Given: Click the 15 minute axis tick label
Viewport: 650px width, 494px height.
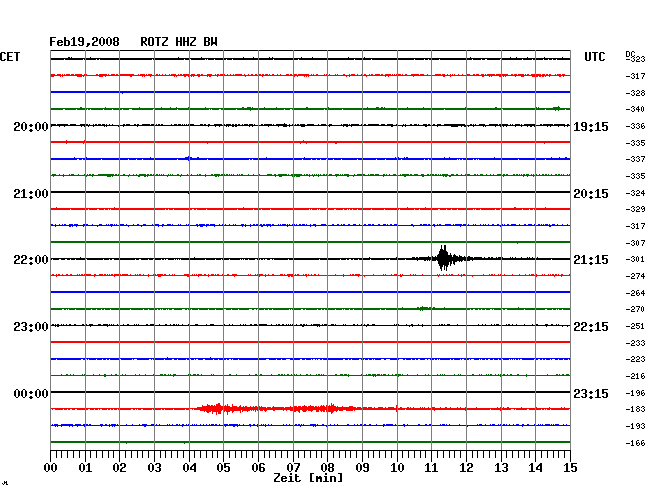Looking at the screenshot, I should (x=570, y=468).
